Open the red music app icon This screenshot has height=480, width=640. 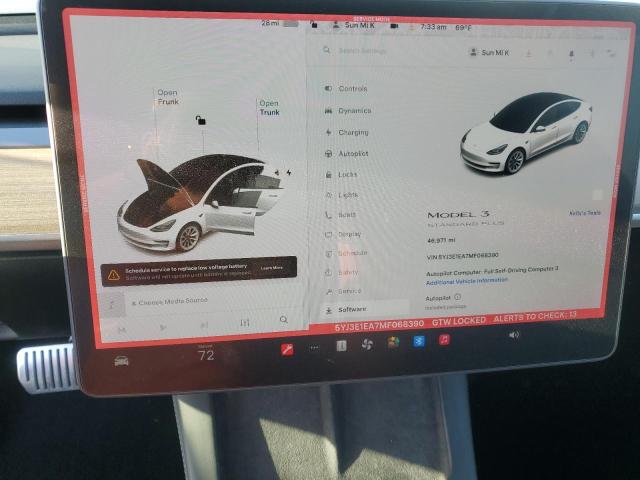(x=444, y=339)
